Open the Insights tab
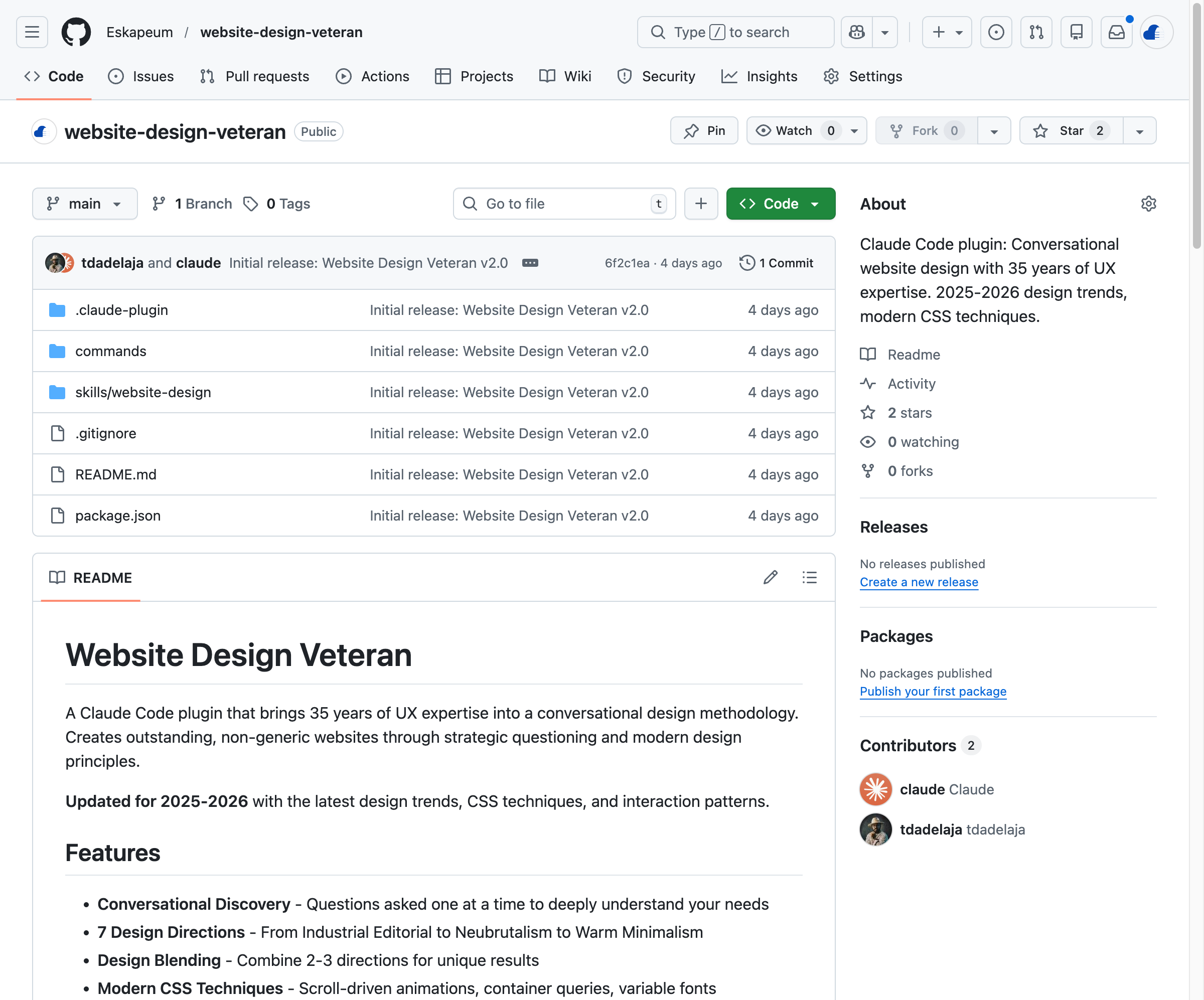 (759, 76)
